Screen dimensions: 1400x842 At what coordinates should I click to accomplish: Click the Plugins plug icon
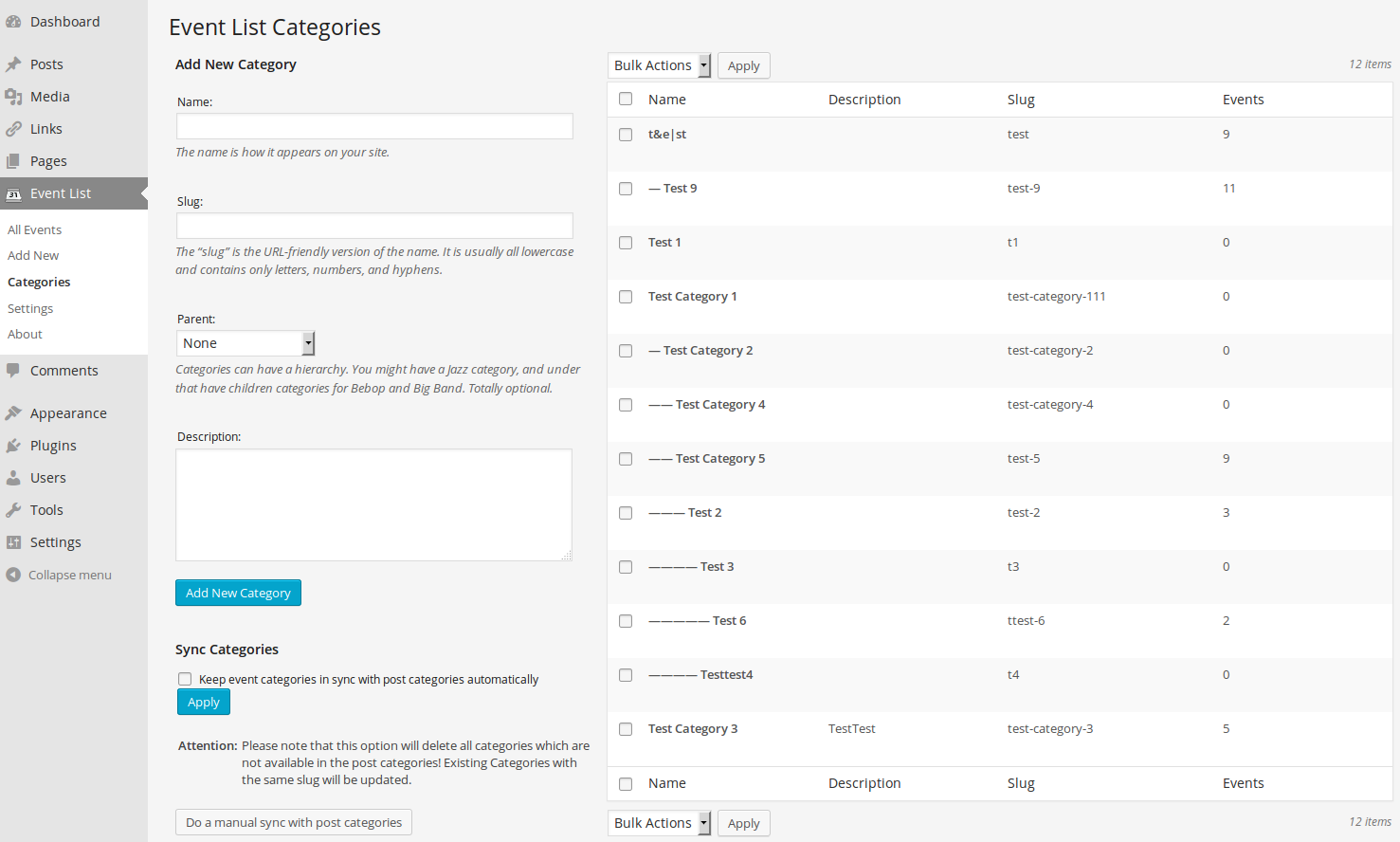tap(13, 446)
